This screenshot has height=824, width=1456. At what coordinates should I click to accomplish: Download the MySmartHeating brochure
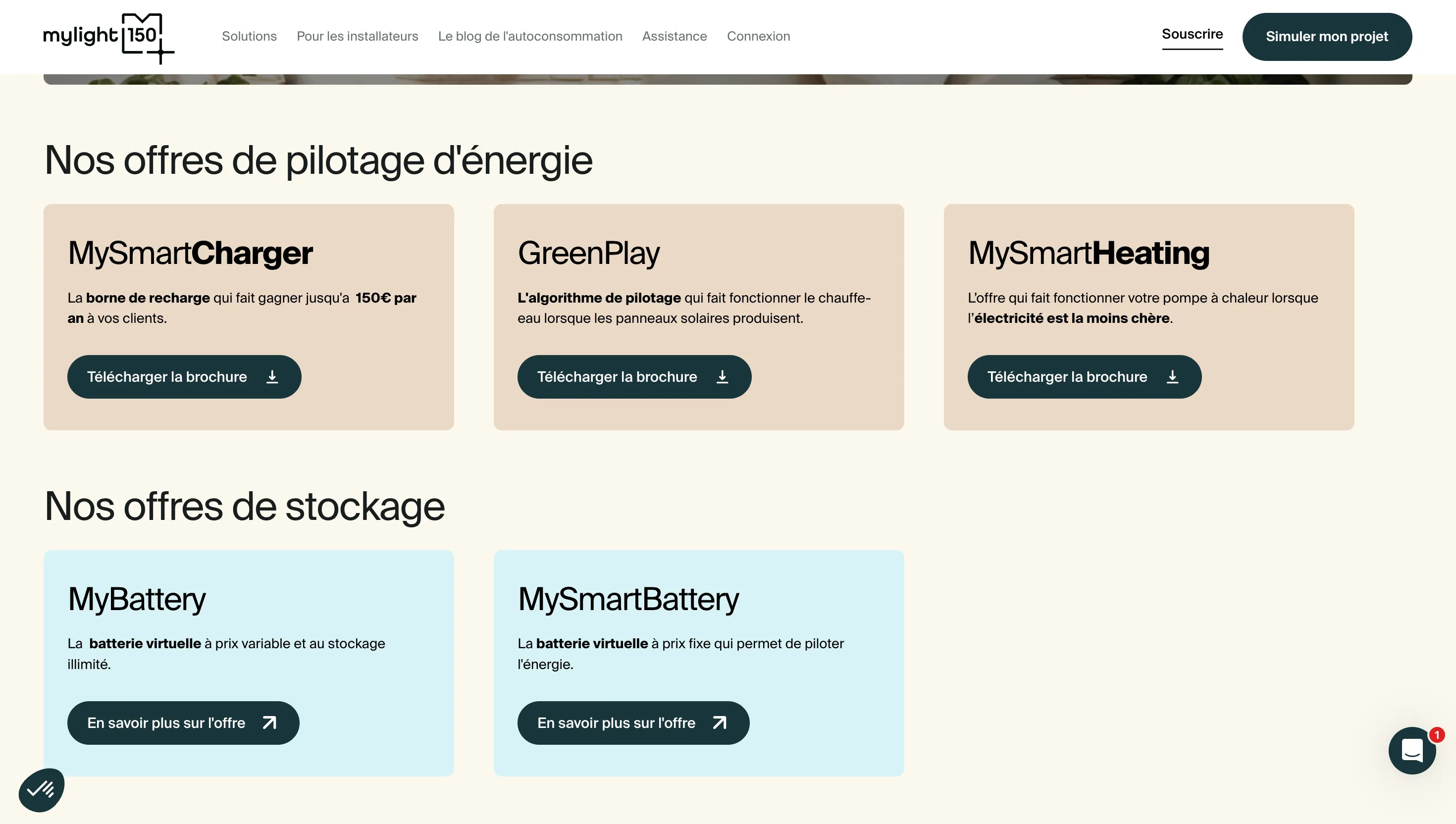pos(1084,377)
